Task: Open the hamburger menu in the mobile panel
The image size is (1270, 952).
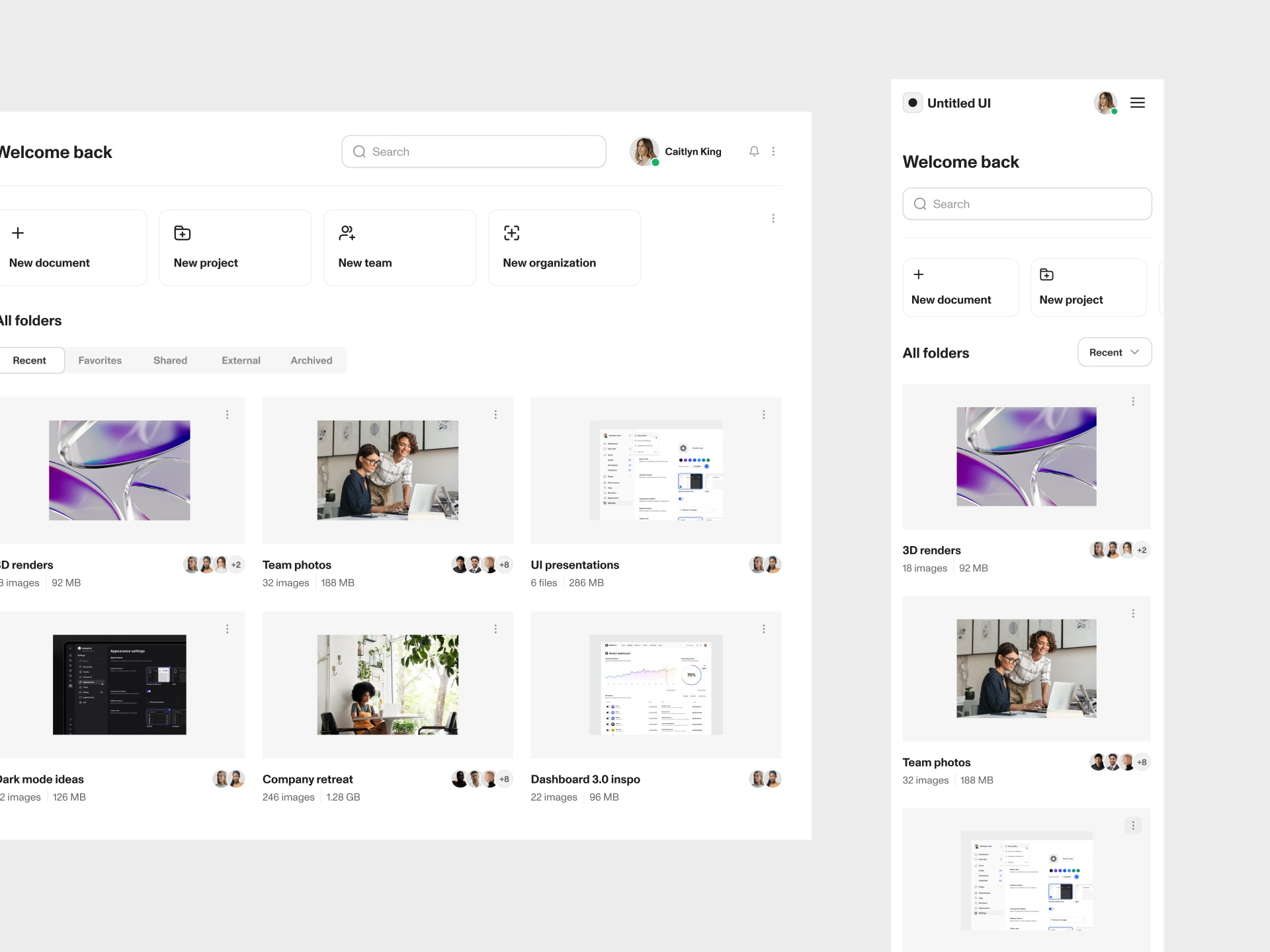Action: (x=1138, y=102)
